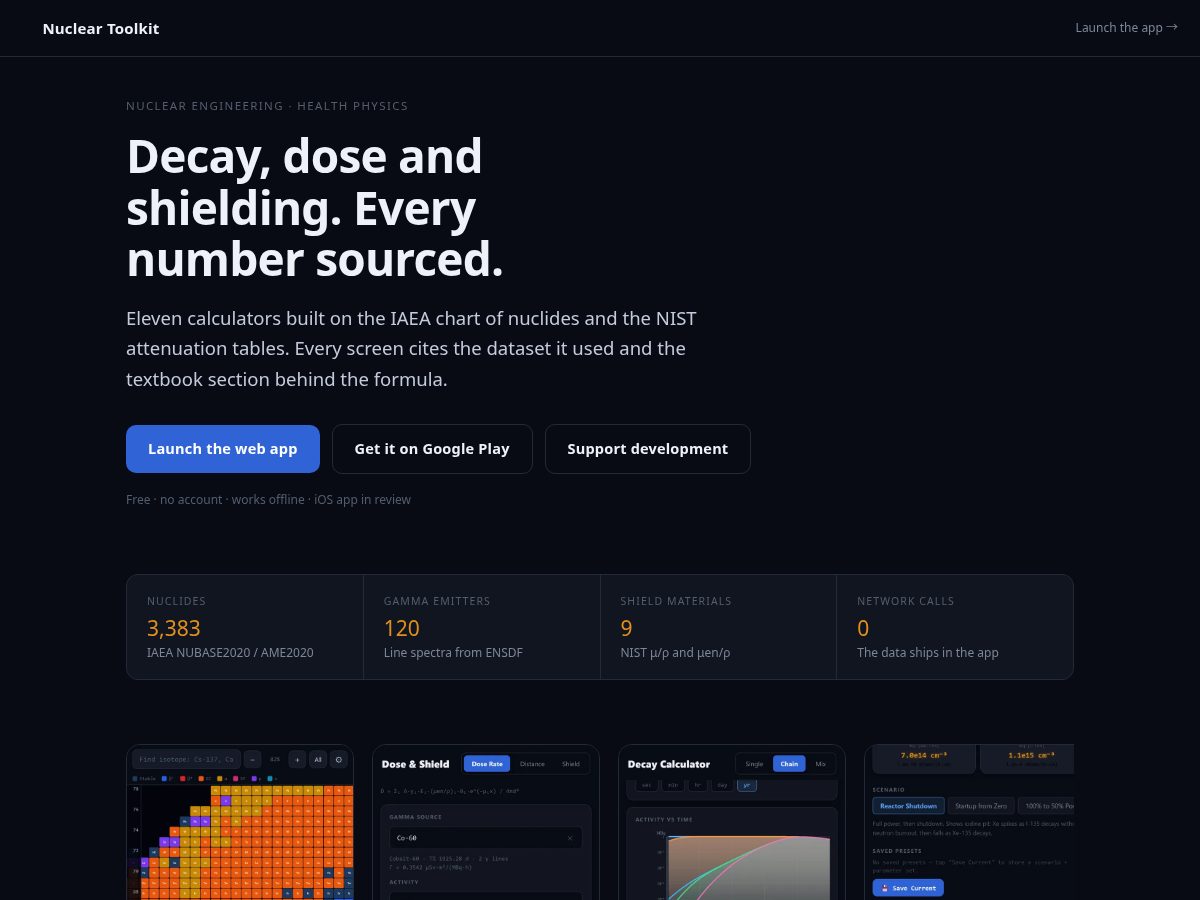Open the 'Launch the app' header link
Viewport: 1200px width, 900px height.
pyautogui.click(x=1126, y=28)
